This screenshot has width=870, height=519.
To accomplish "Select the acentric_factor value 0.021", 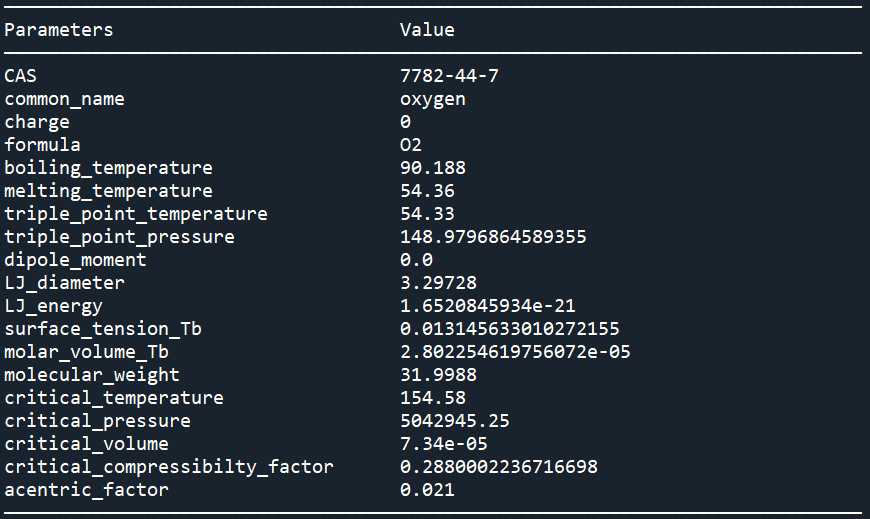I will coord(427,490).
